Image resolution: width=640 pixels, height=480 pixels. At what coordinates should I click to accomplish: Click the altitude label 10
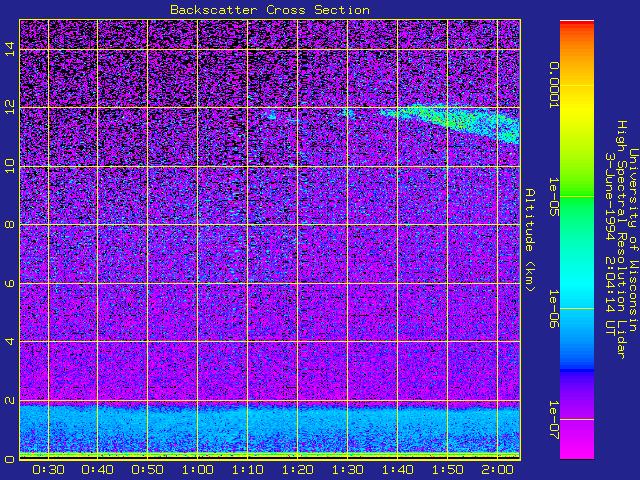10,166
